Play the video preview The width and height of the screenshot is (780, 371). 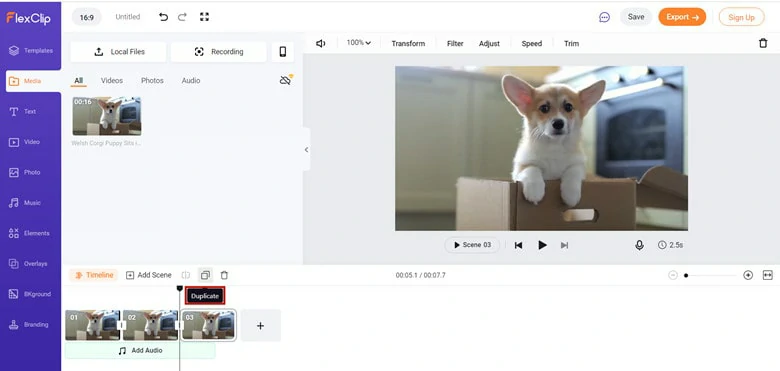[x=542, y=245]
